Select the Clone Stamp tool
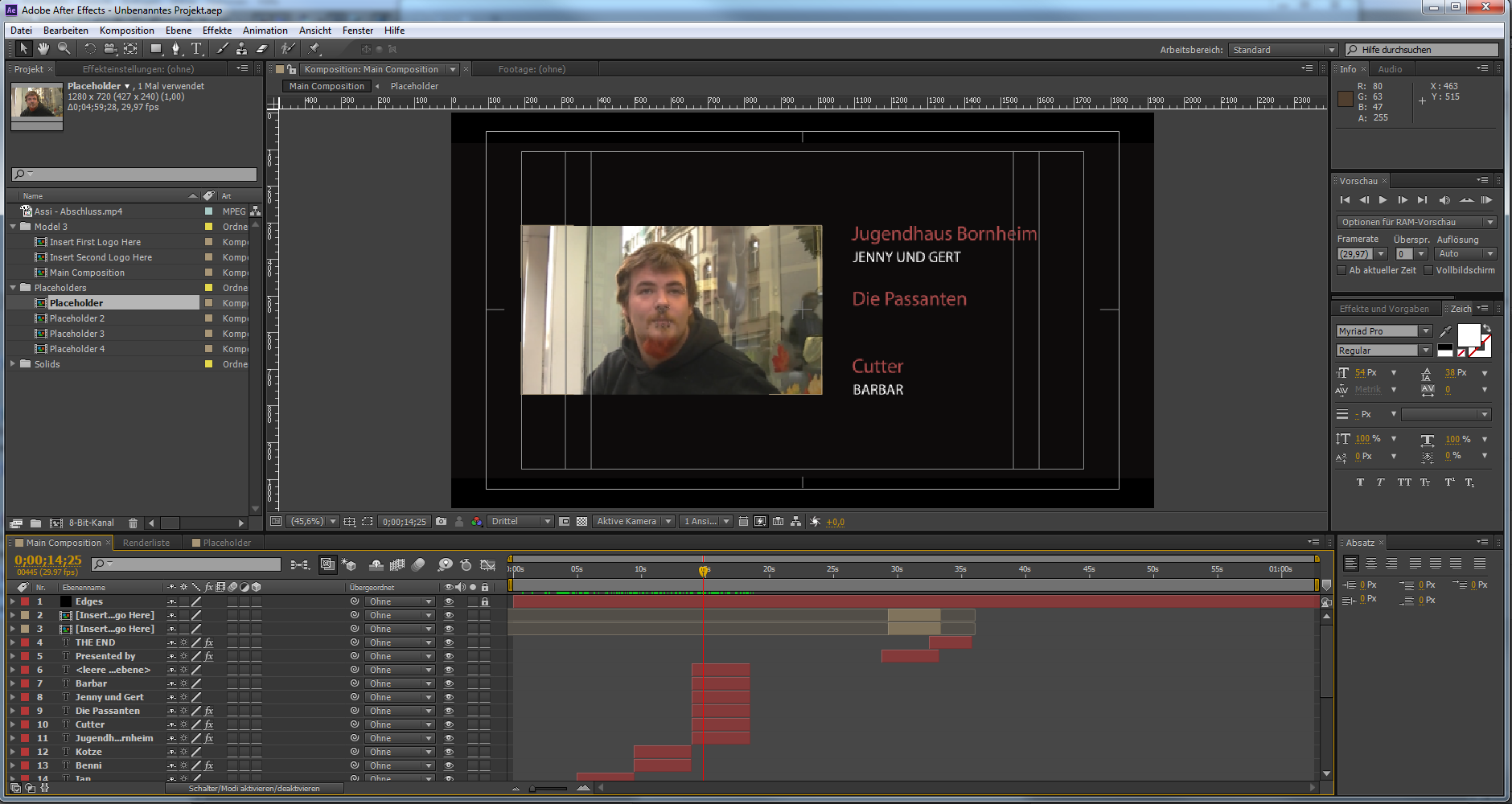This screenshot has width=1512, height=804. [241, 49]
